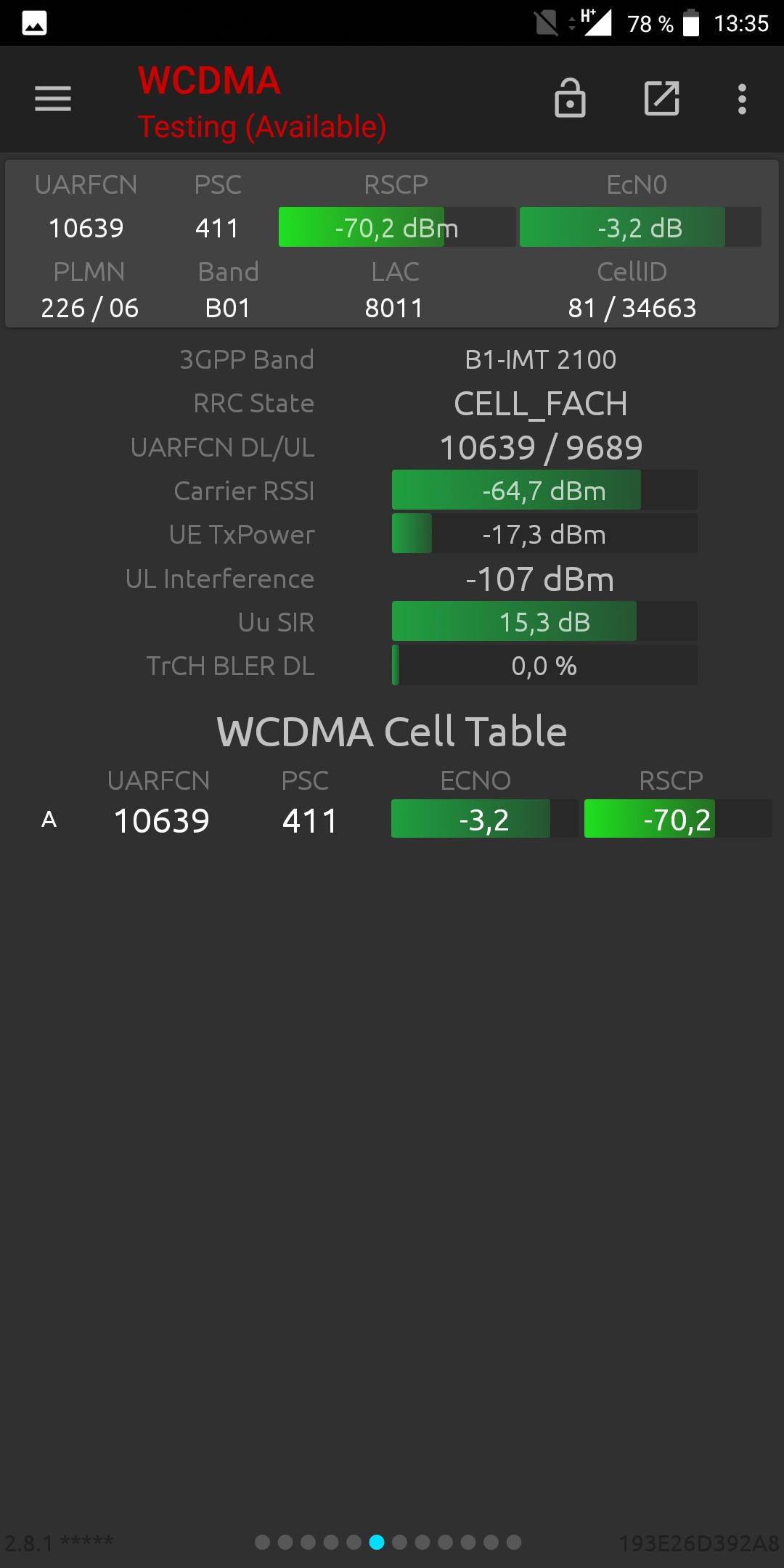Tap the image notification icon in status bar
The height and width of the screenshot is (1568, 784).
coord(34,23)
